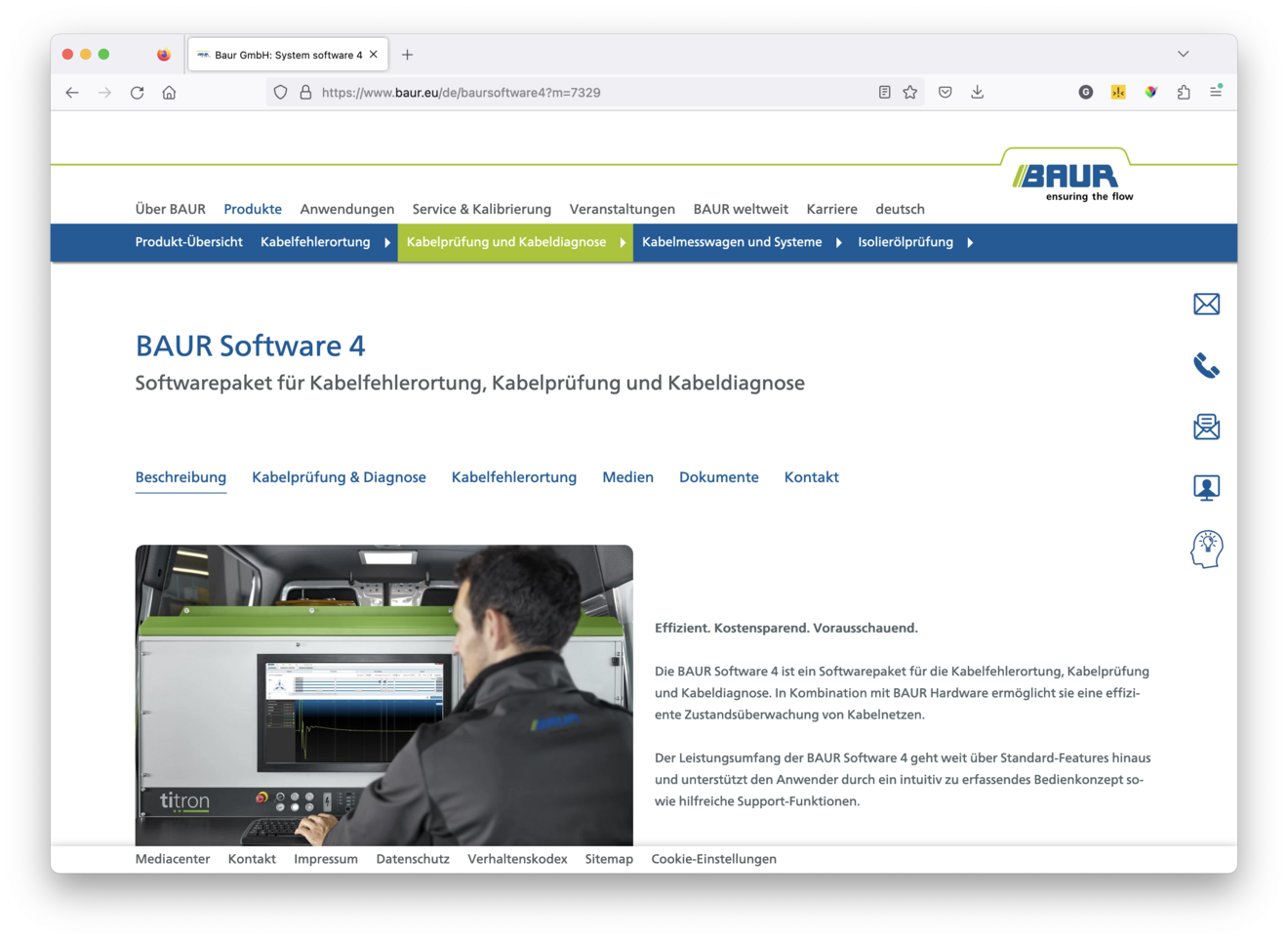
Task: Save to Pocket icon
Action: point(946,93)
